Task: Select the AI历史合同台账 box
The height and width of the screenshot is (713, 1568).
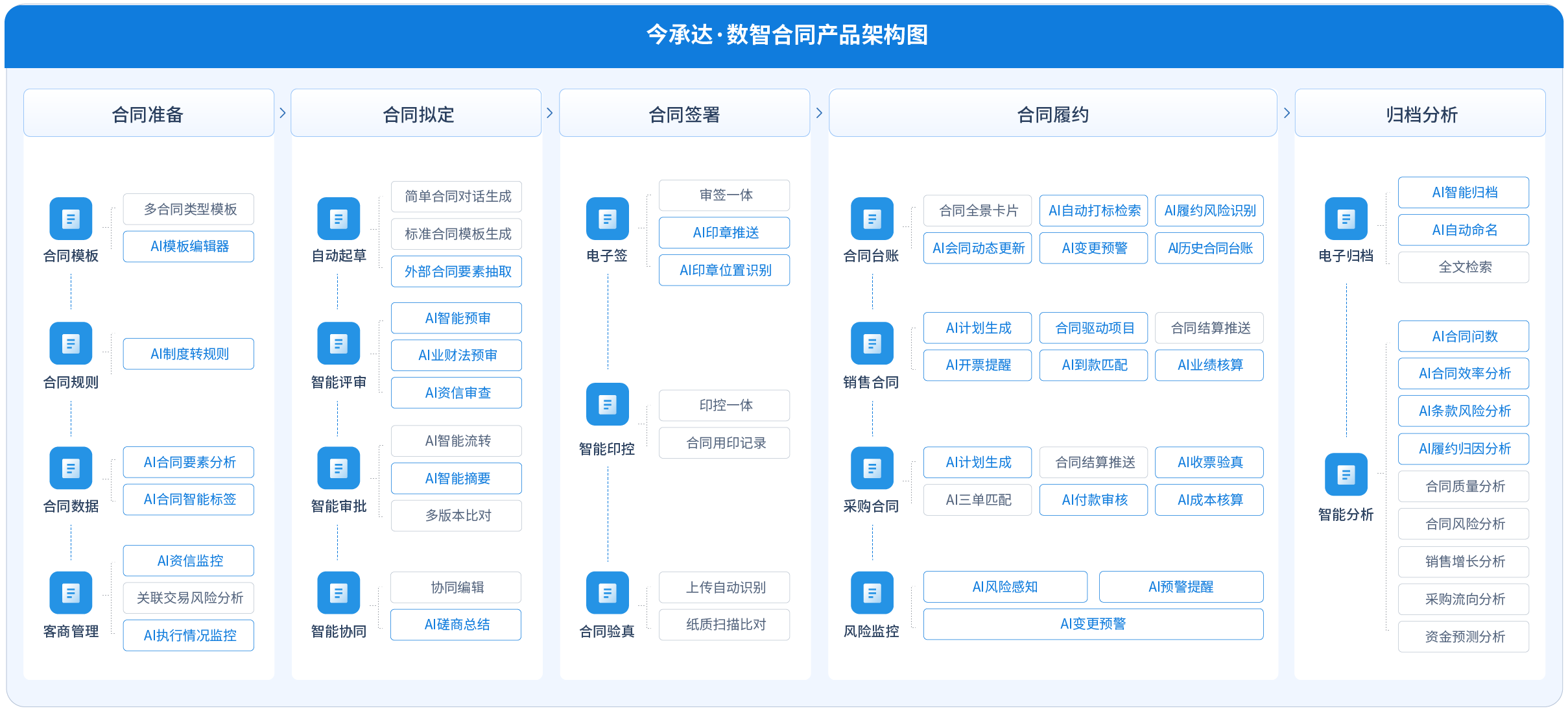Action: click(x=1209, y=248)
